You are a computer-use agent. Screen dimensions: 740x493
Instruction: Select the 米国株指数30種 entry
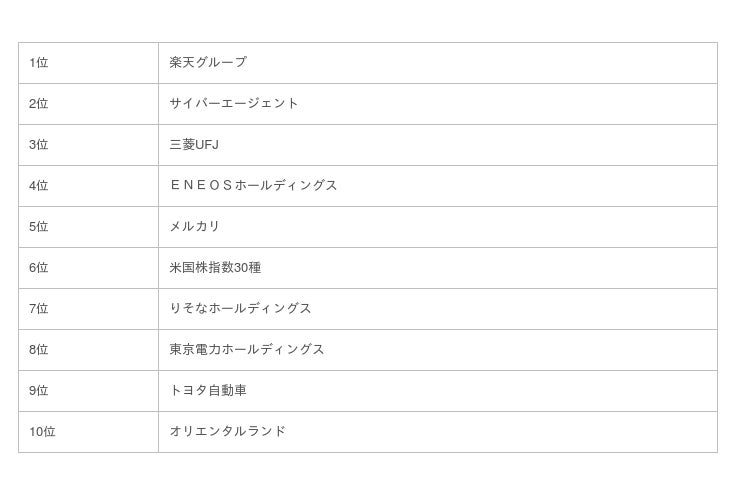click(x=215, y=267)
